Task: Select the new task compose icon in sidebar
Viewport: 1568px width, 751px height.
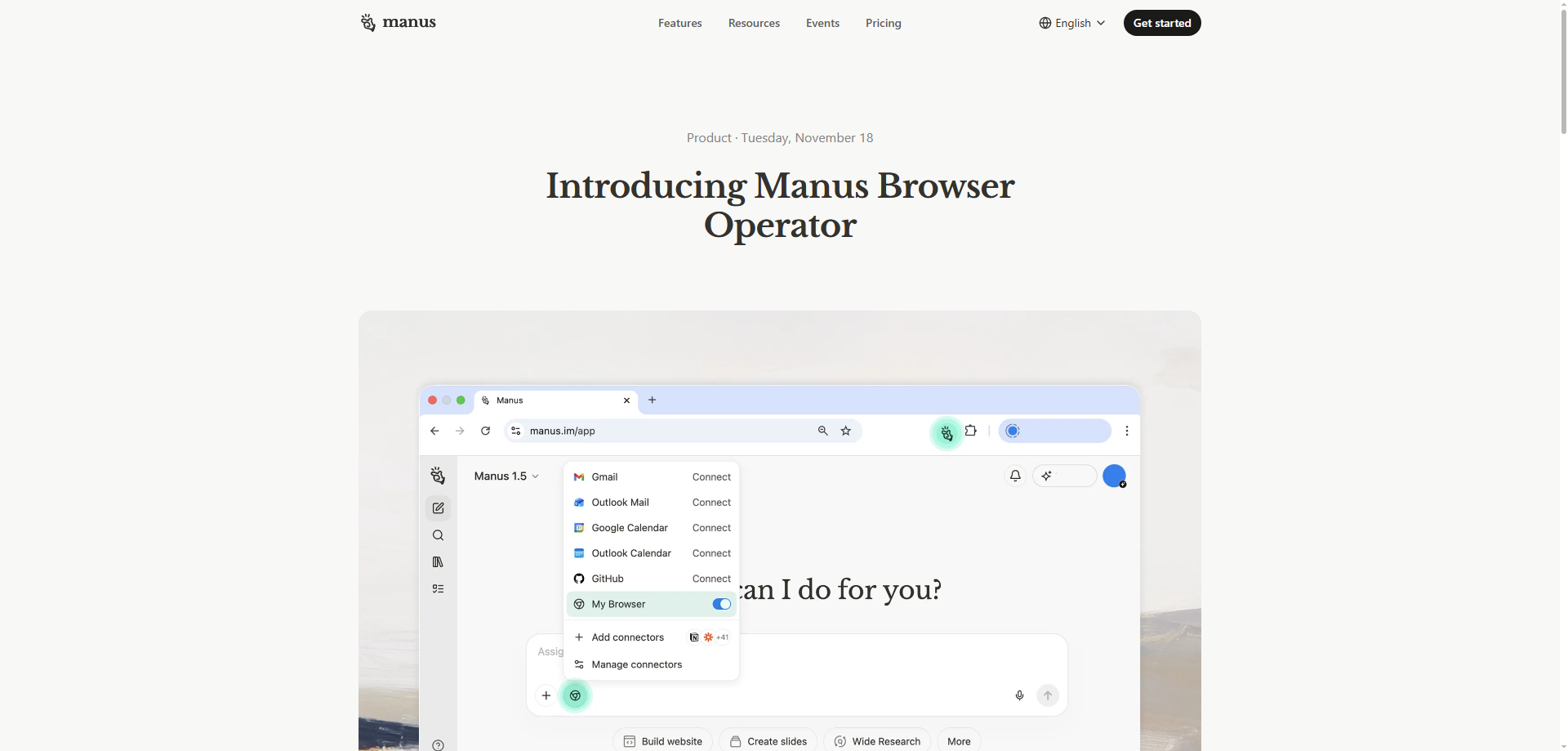Action: (x=439, y=508)
